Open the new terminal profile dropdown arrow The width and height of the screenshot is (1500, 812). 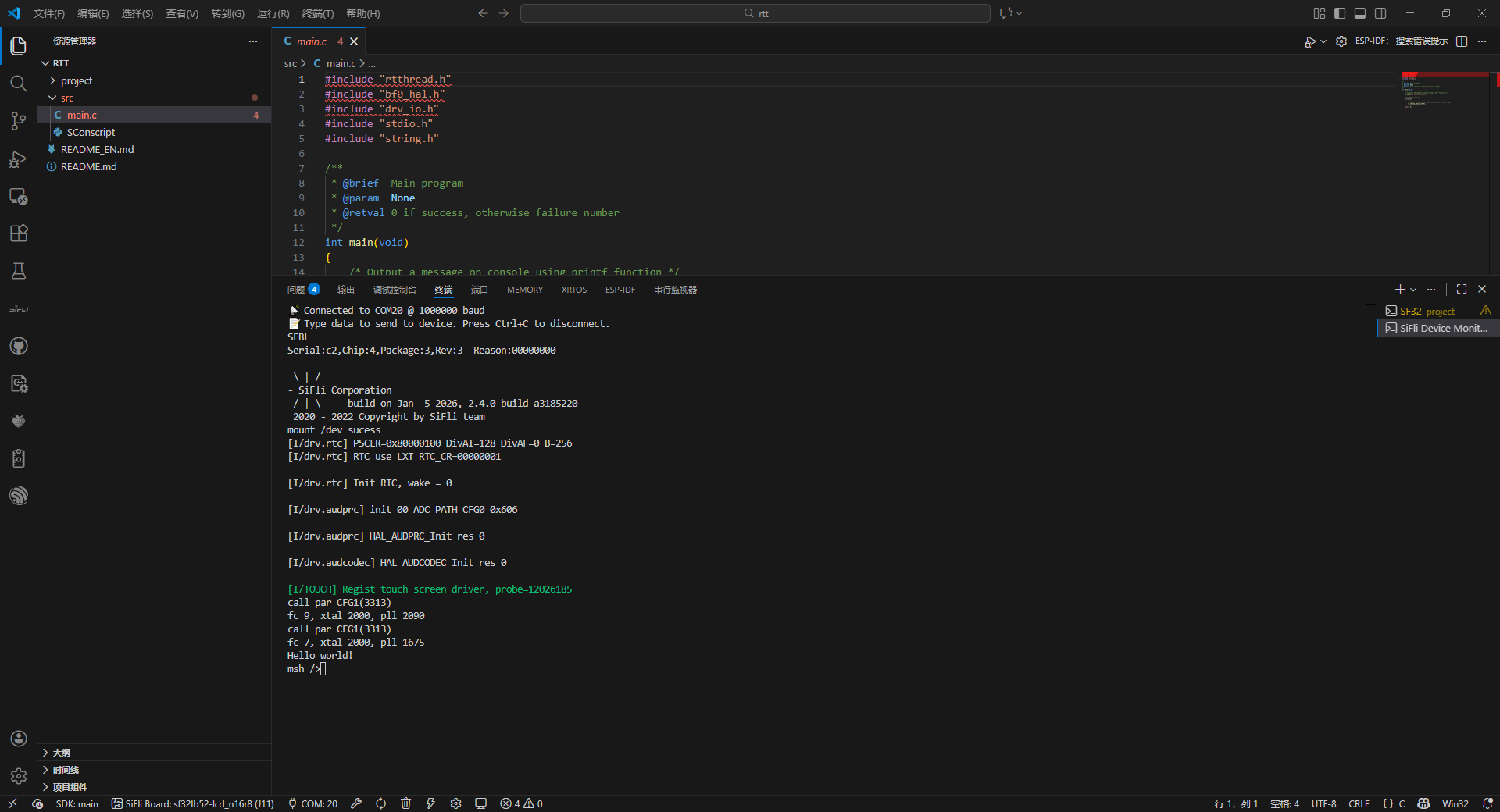[1413, 290]
